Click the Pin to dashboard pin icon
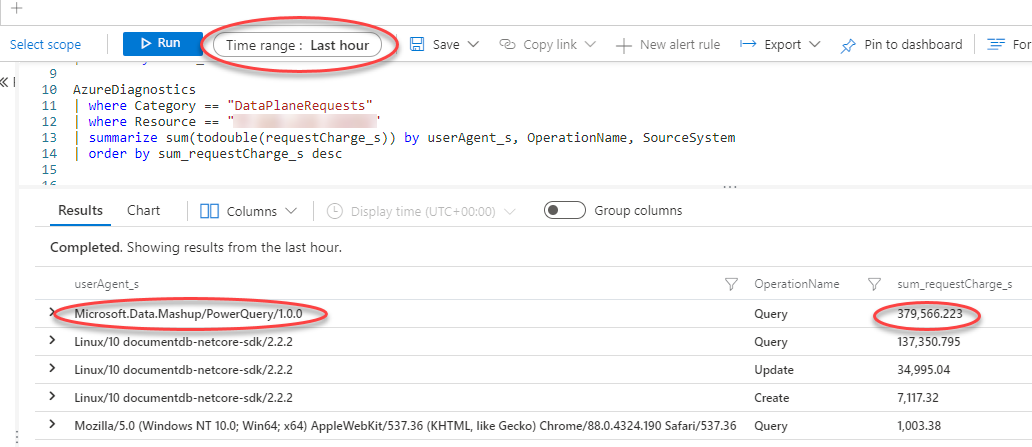This screenshot has width=1032, height=447. point(848,45)
